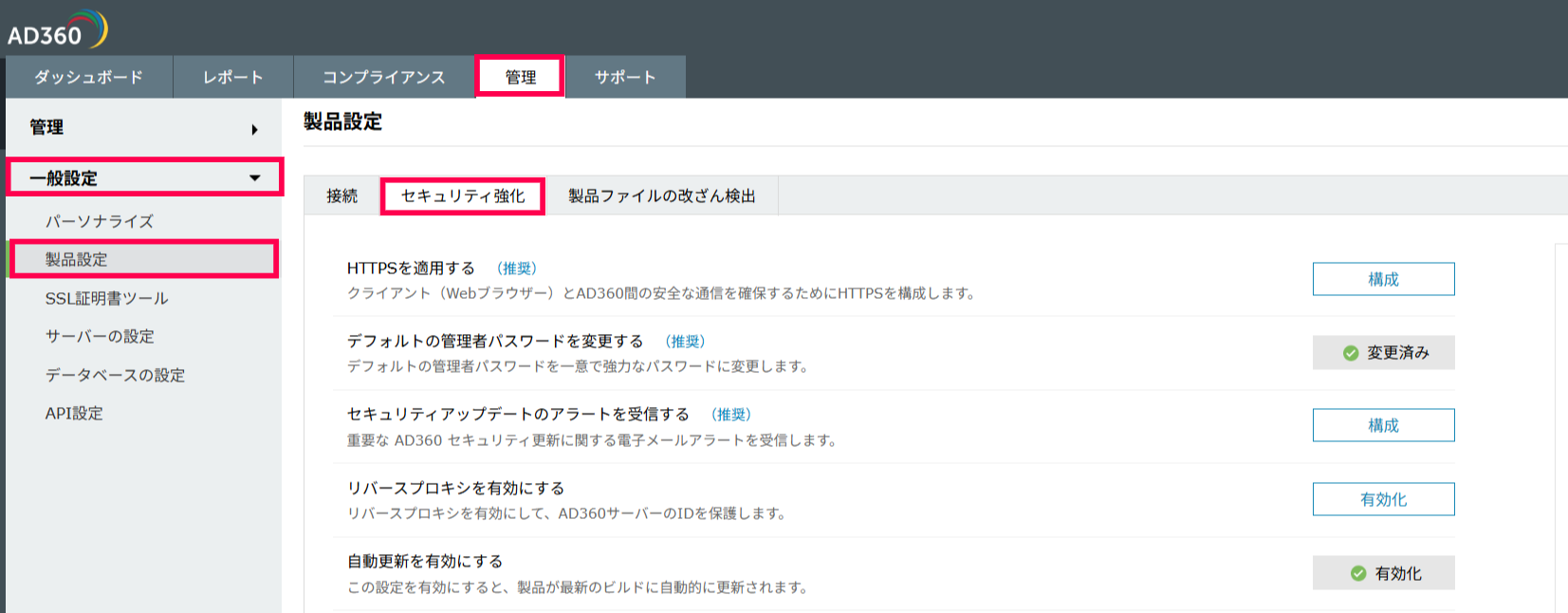Click green check icon beside 変更済み

coord(1351,353)
